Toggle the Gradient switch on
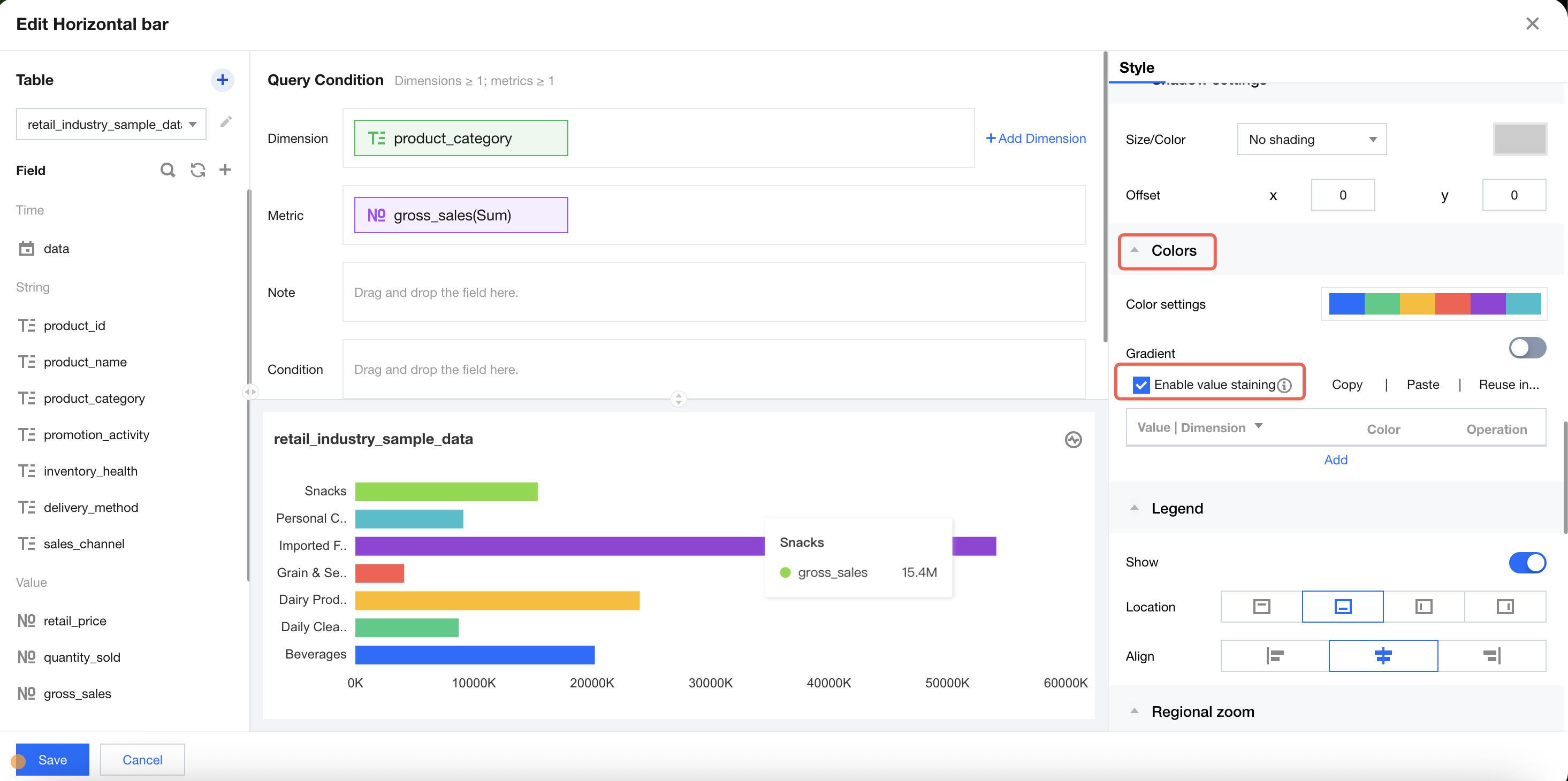Screen dimensions: 1568x781 click(x=1527, y=348)
